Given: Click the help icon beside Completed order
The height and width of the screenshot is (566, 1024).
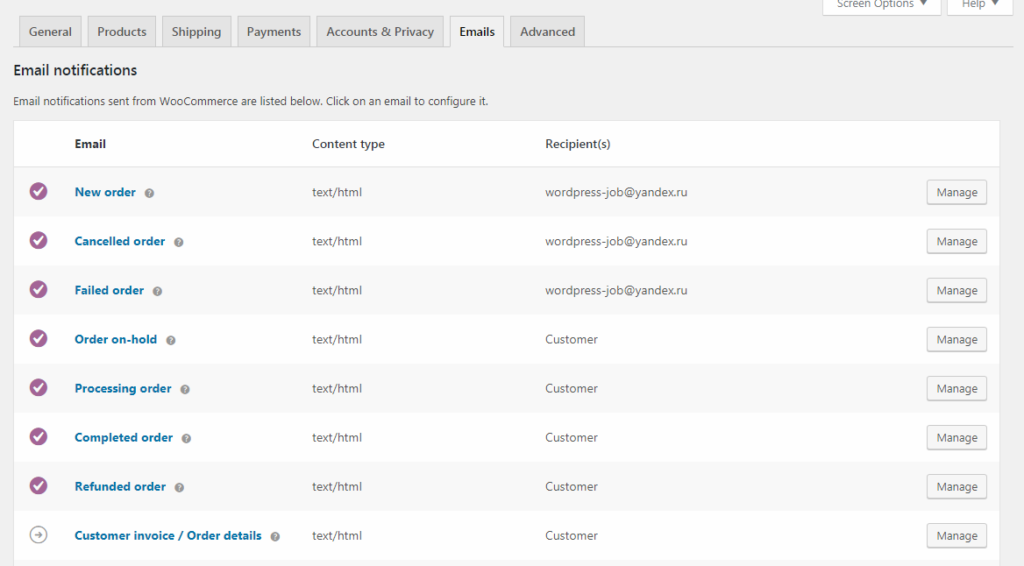Looking at the screenshot, I should pyautogui.click(x=186, y=438).
